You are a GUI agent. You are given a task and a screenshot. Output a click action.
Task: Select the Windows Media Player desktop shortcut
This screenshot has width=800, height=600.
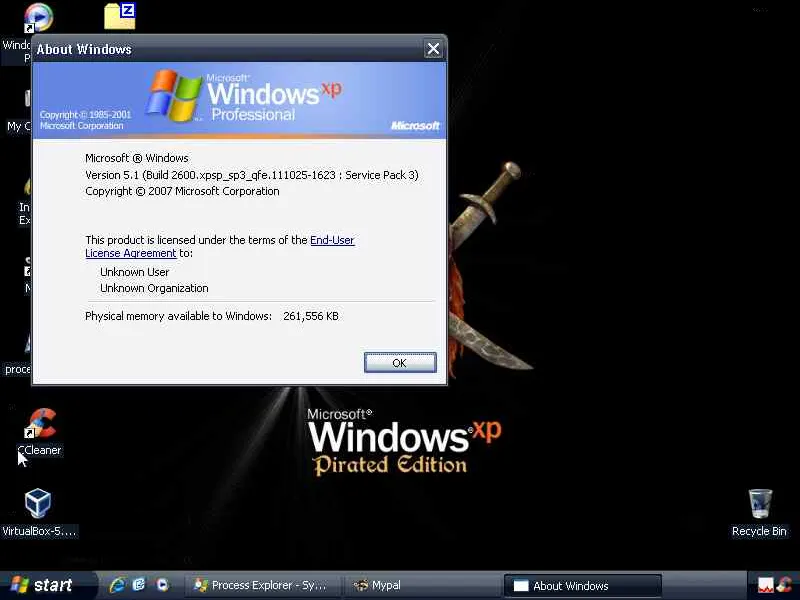(37, 17)
